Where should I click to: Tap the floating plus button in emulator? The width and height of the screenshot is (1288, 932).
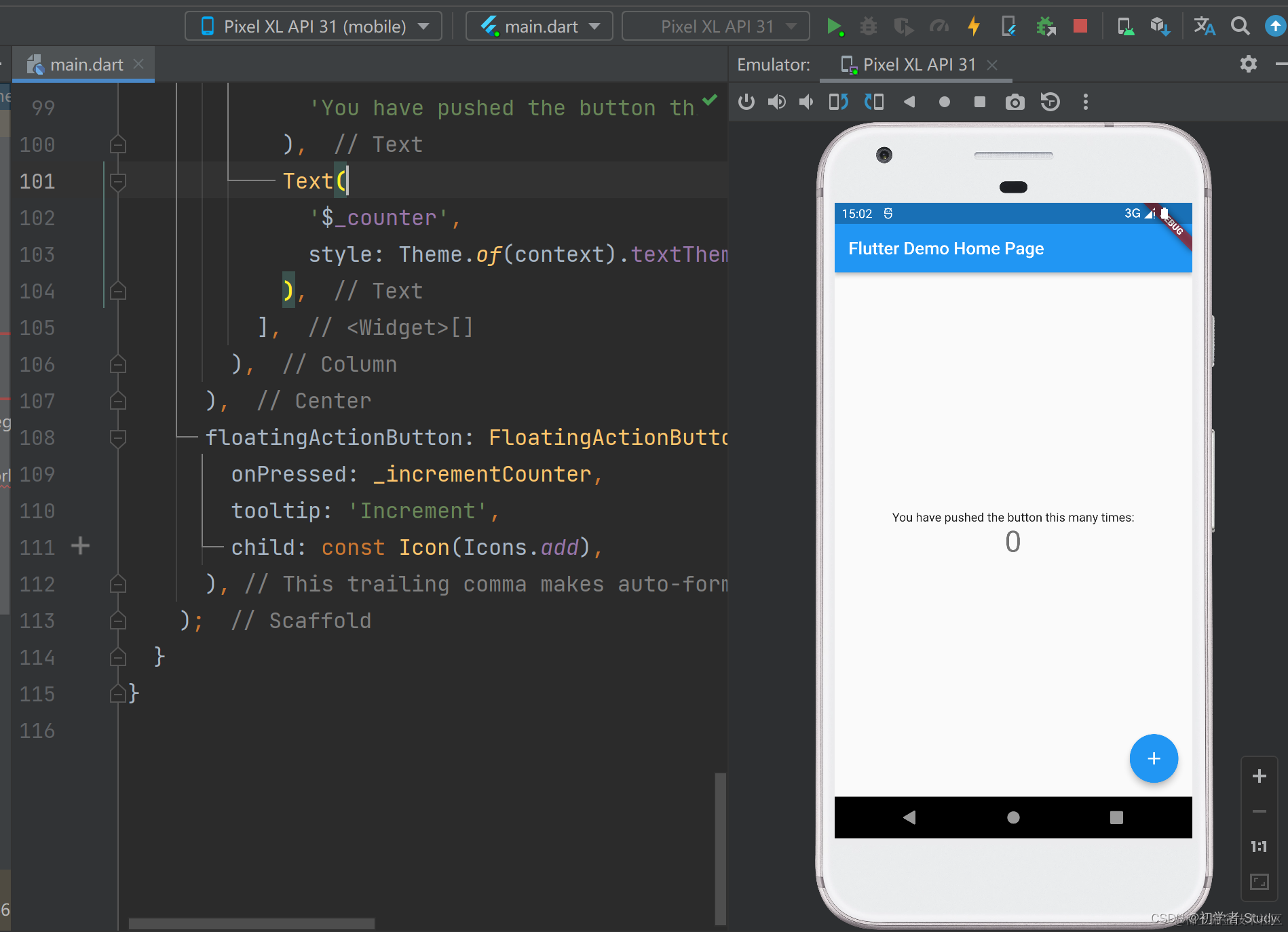[x=1154, y=758]
